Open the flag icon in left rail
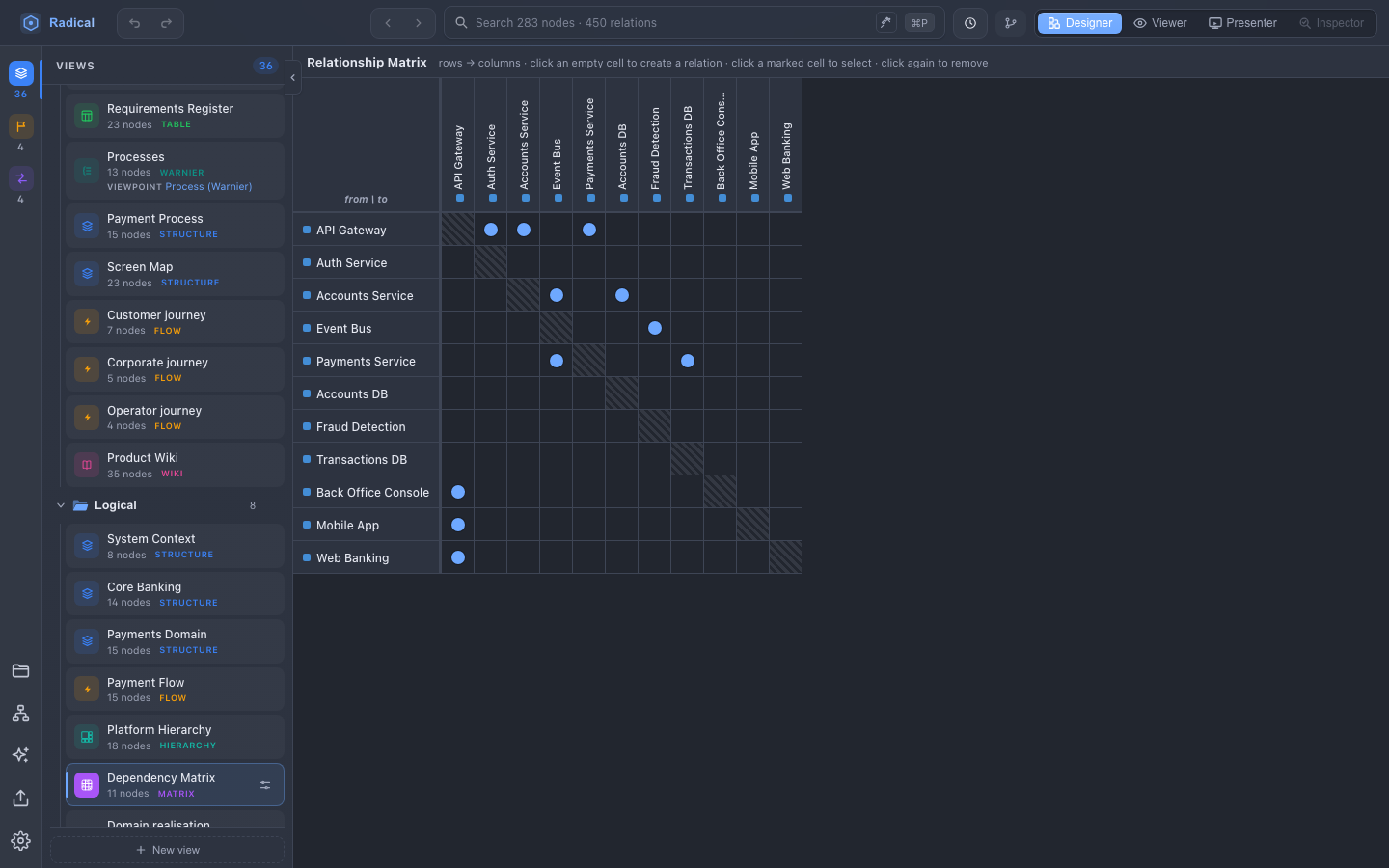Screen dimensions: 1389x868 21,126
